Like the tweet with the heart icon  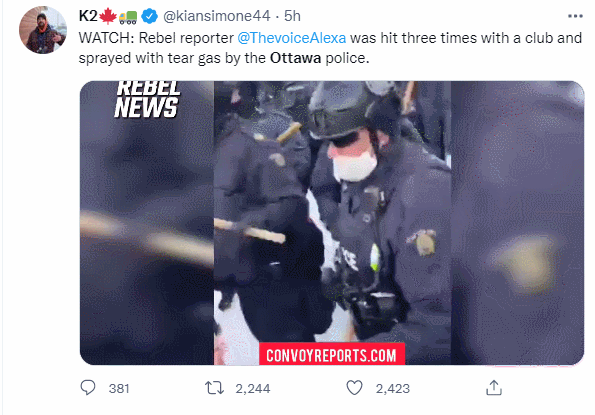click(354, 388)
